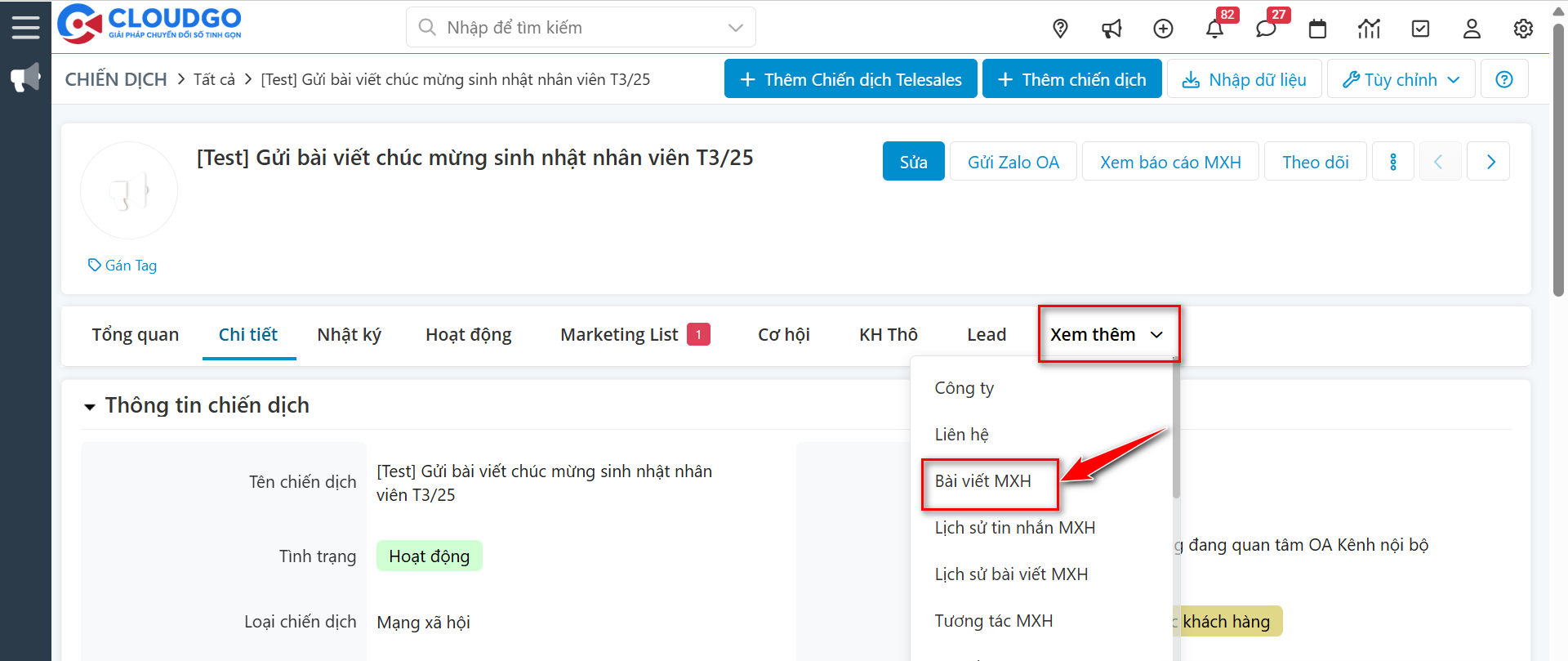This screenshot has height=661, width=1568.
Task: Open the chat messages icon
Action: point(1266,29)
